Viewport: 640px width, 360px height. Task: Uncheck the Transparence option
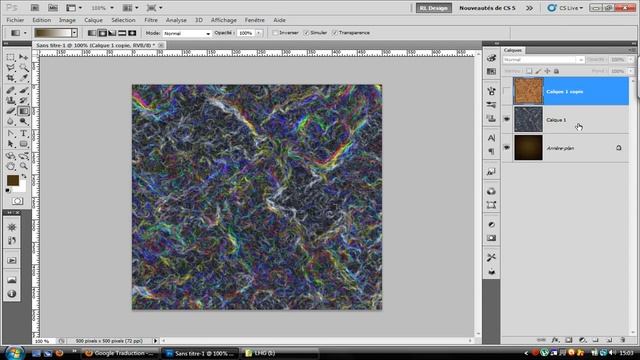click(x=335, y=33)
